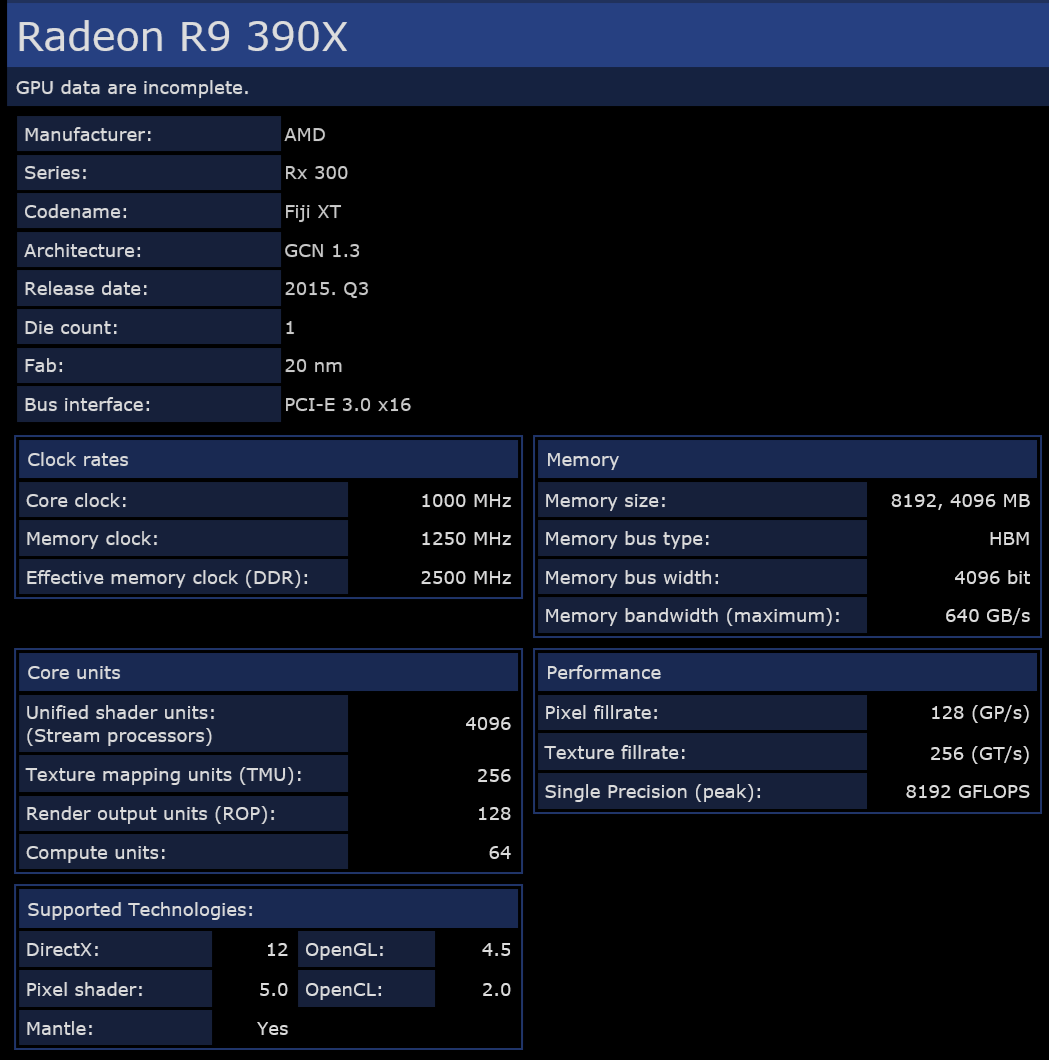Viewport: 1049px width, 1060px height.
Task: Select the Fab value '20 nm'
Action: 313,366
